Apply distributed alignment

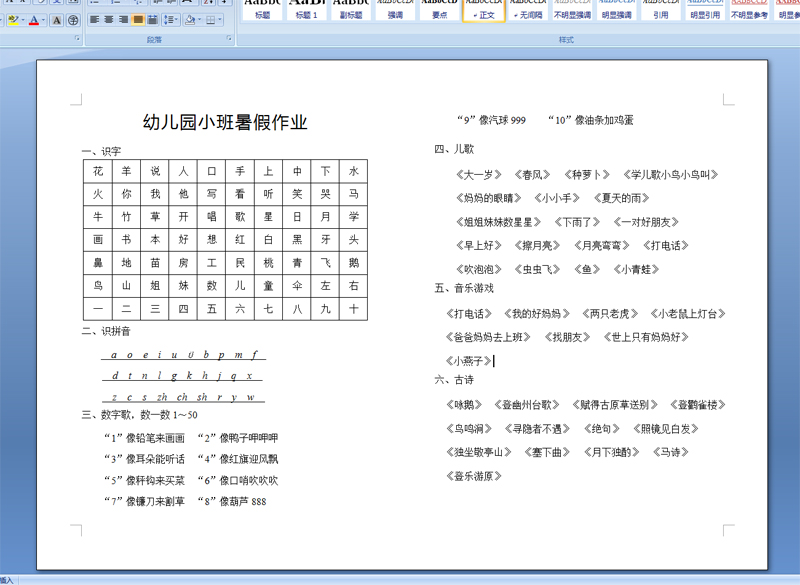tap(152, 20)
